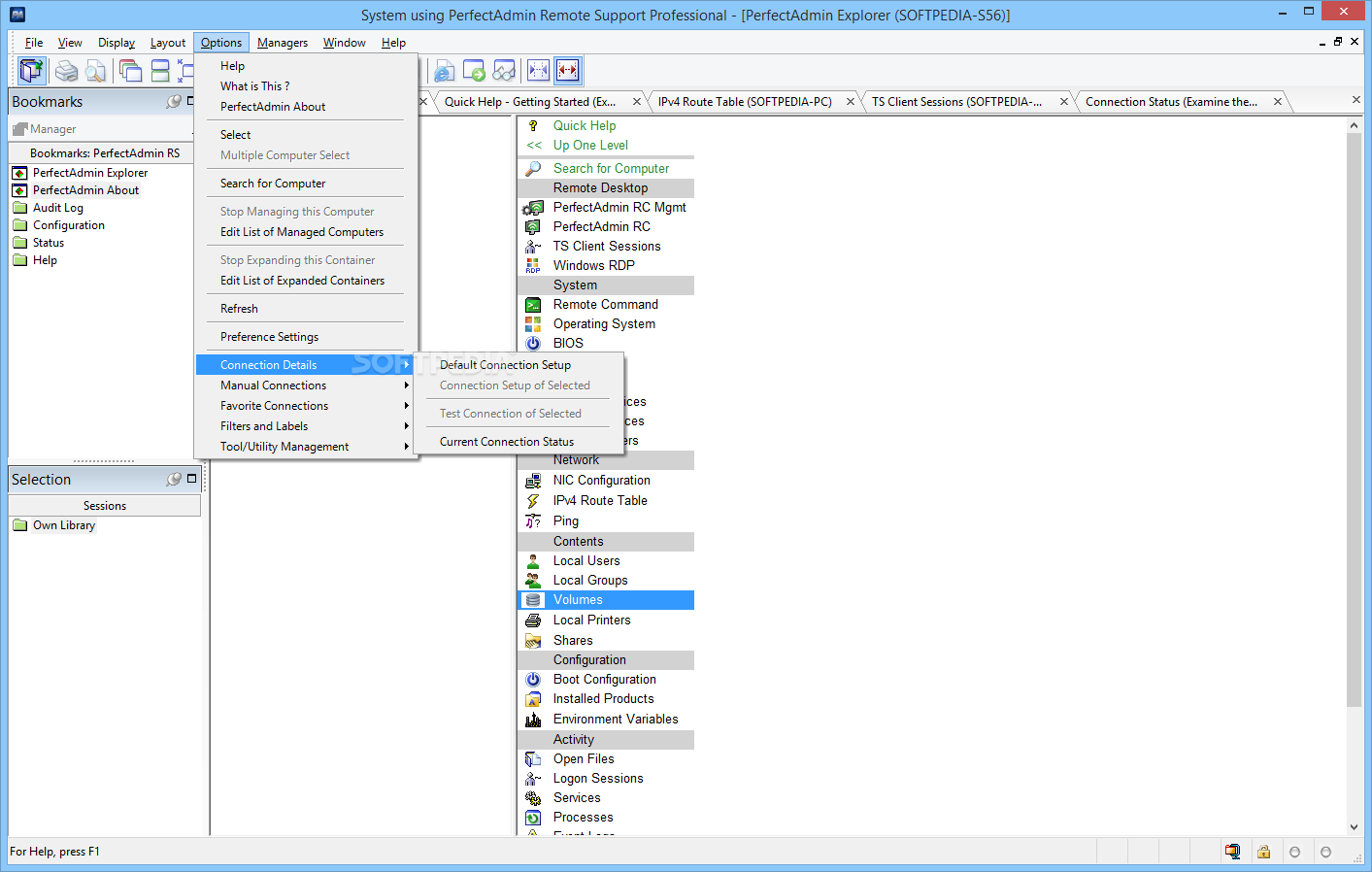Pin the Selection panel
The height and width of the screenshot is (872, 1372).
click(x=174, y=479)
